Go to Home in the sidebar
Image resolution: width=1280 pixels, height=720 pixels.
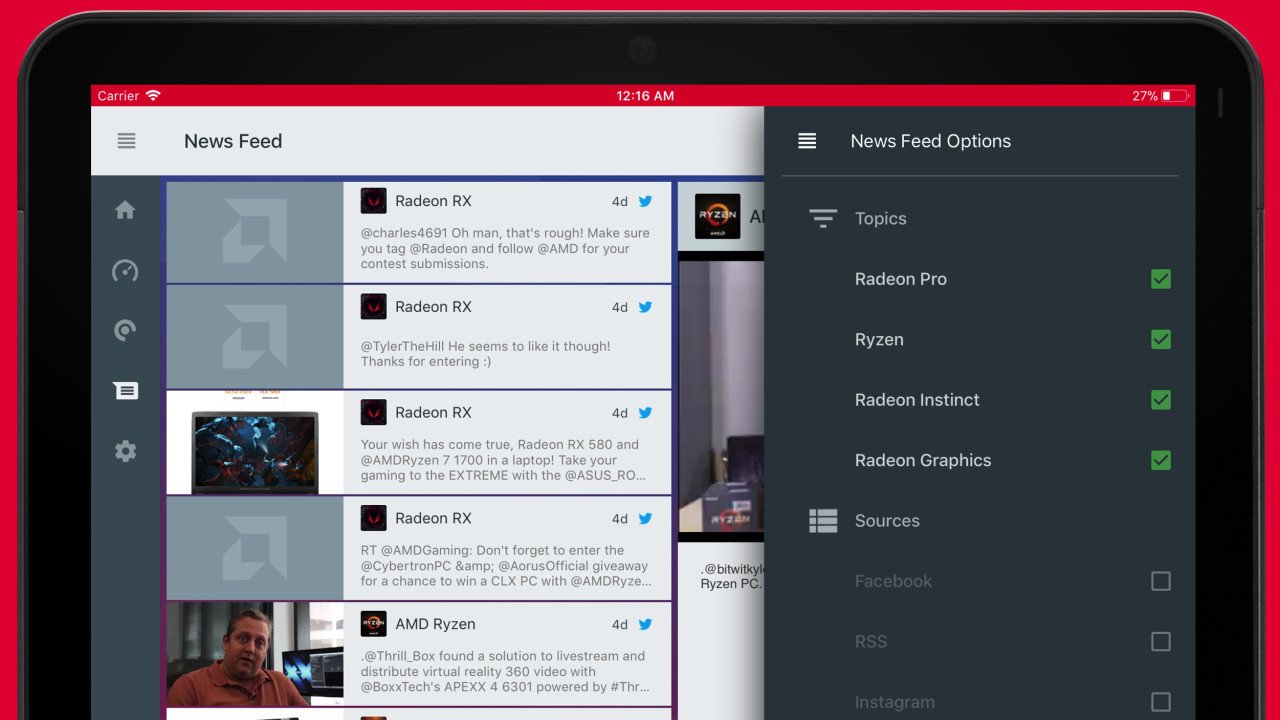click(125, 210)
